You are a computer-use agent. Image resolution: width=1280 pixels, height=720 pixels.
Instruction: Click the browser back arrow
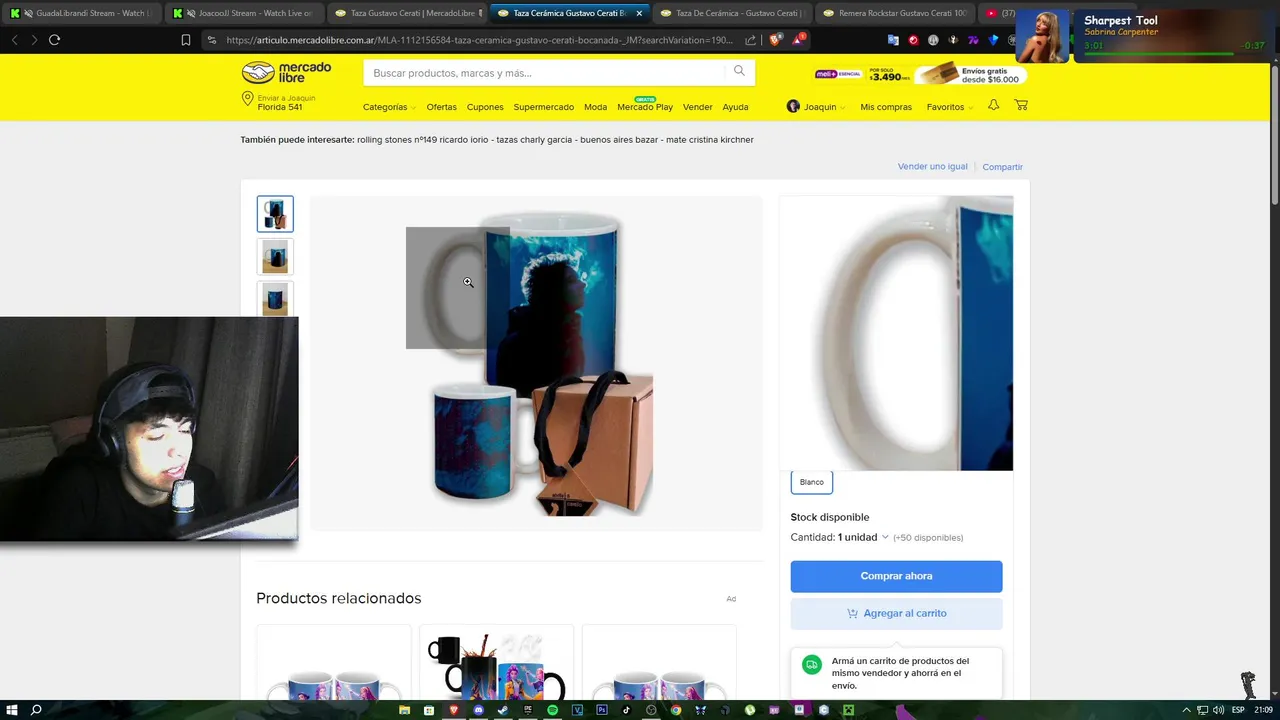[x=14, y=40]
